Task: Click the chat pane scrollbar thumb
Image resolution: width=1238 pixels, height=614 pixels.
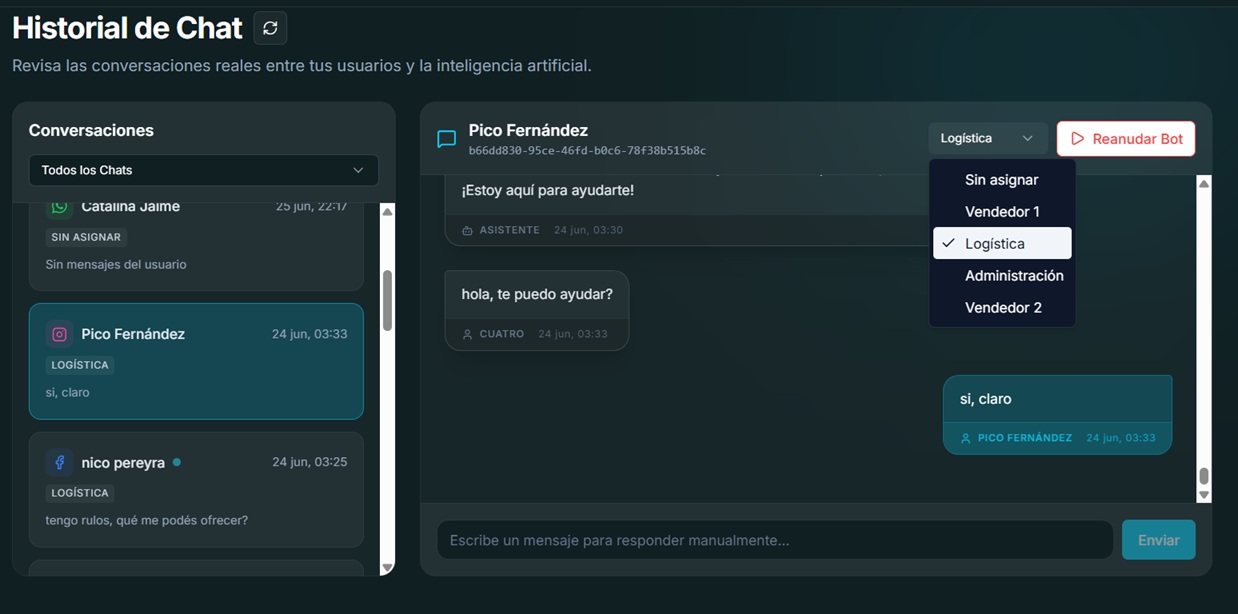Action: tap(1204, 476)
